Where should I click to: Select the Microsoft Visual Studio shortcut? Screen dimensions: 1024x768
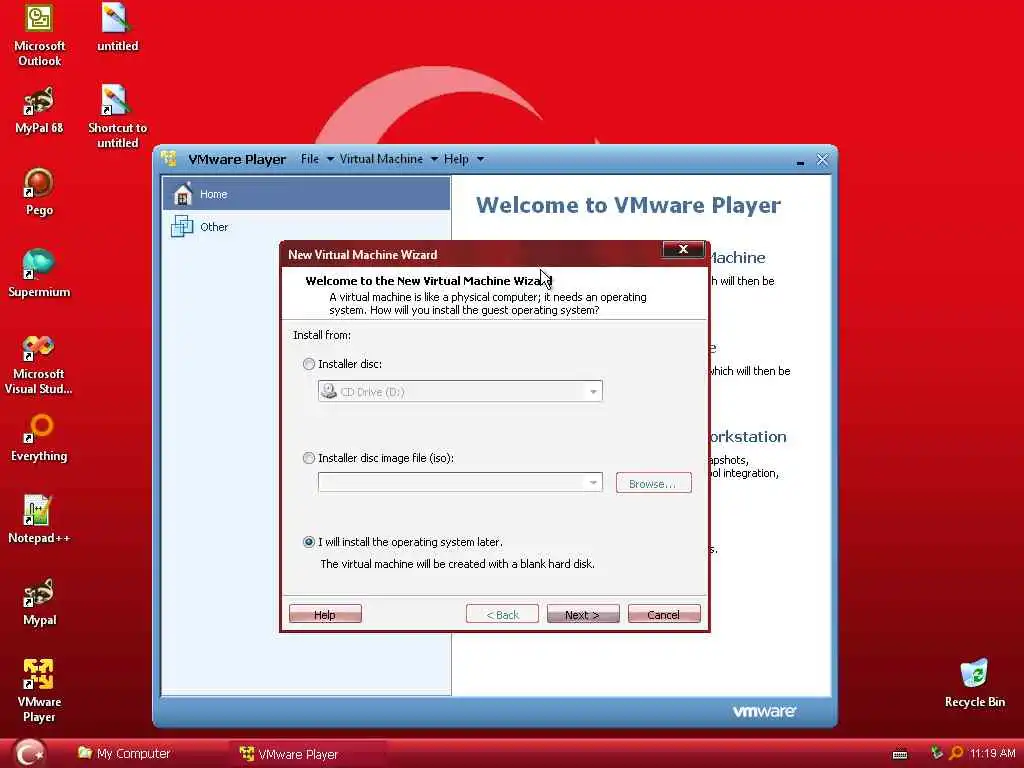(x=39, y=364)
